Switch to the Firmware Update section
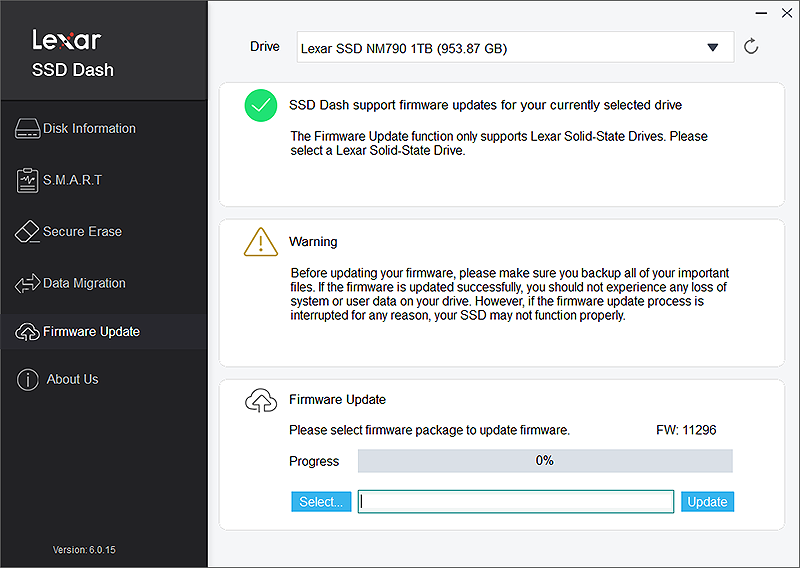Viewport: 800px width, 568px height. point(91,332)
